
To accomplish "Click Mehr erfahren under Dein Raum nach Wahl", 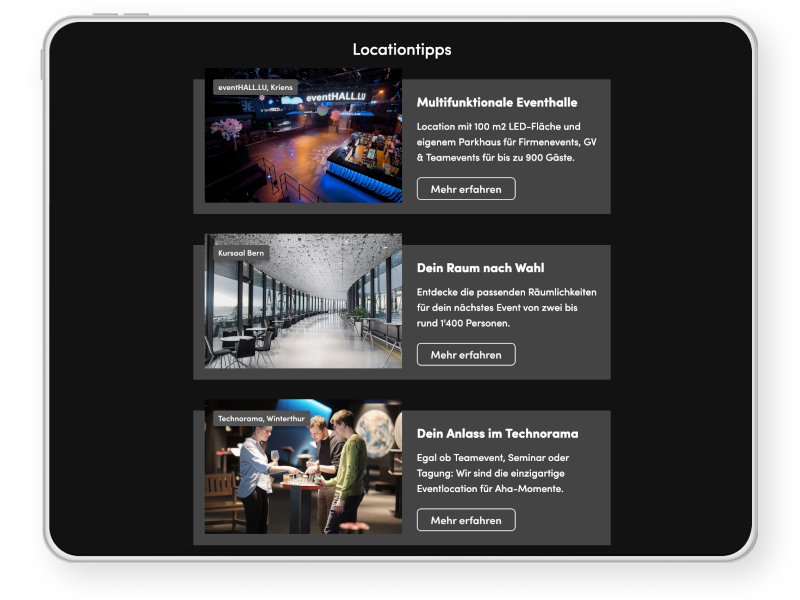I will [466, 355].
